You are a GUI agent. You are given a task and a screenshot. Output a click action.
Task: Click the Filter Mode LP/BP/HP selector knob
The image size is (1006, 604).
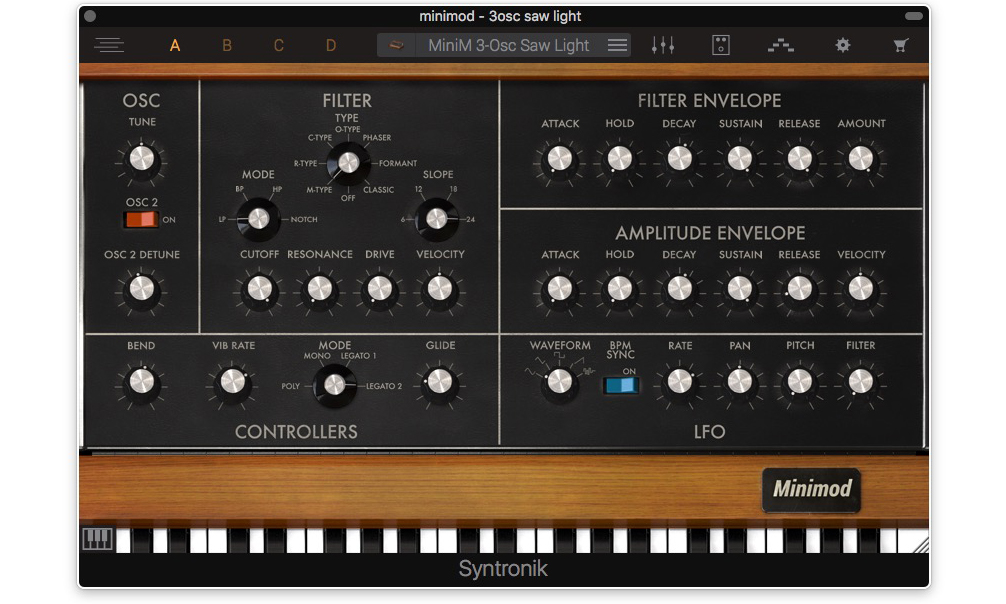pos(258,219)
